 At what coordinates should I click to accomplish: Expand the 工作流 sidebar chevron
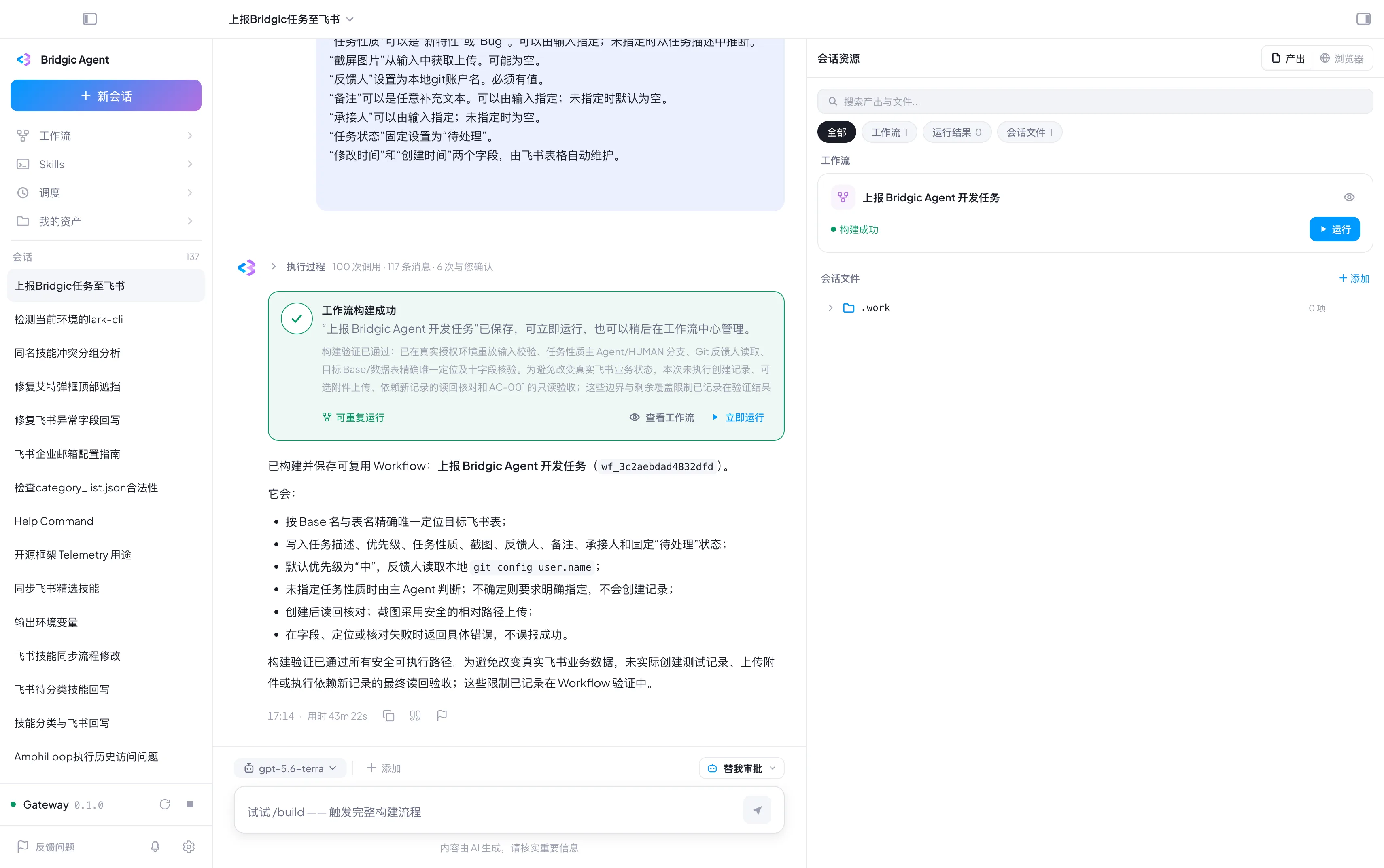189,136
